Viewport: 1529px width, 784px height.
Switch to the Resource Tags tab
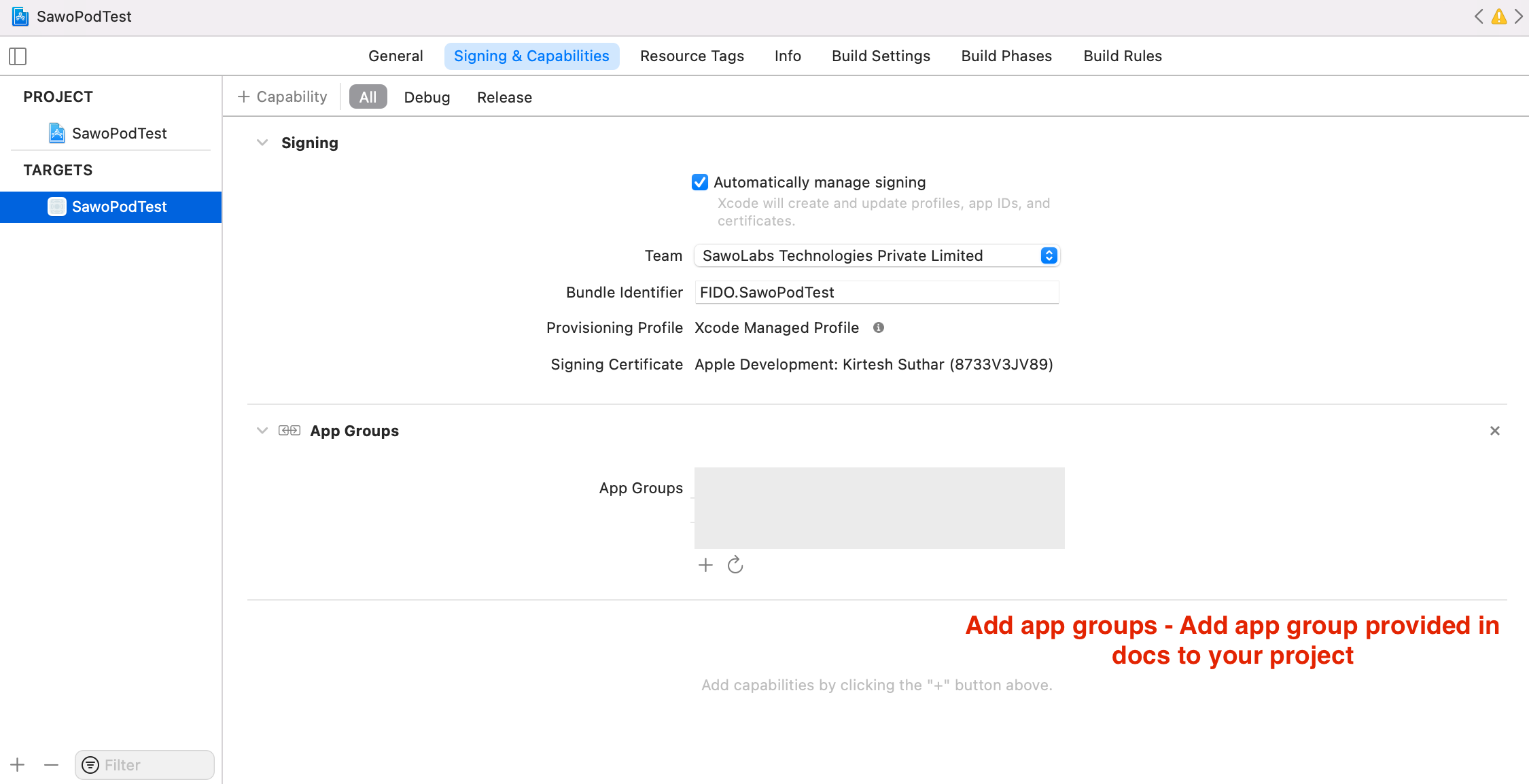click(692, 56)
